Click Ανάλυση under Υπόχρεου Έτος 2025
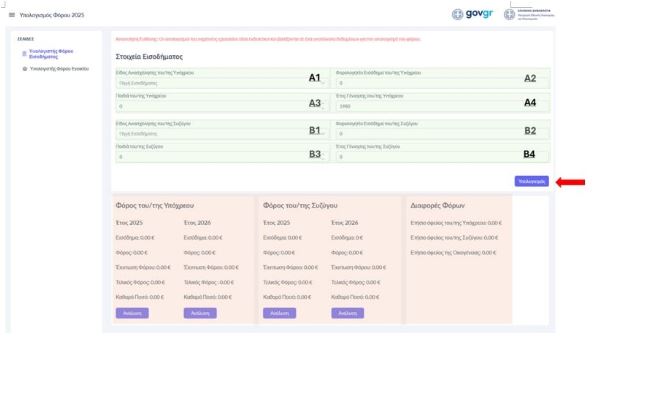This screenshot has height=412, width=648. click(x=131, y=313)
